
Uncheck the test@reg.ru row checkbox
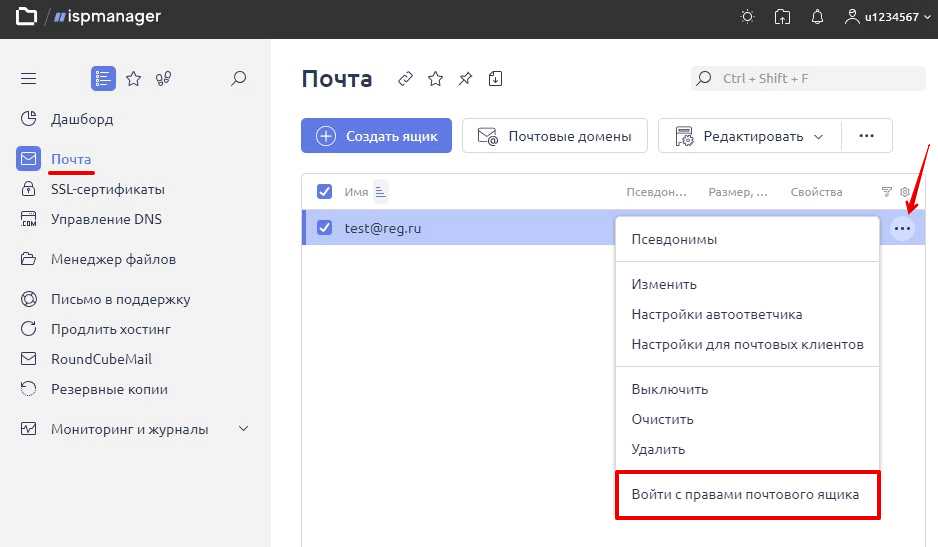(324, 227)
